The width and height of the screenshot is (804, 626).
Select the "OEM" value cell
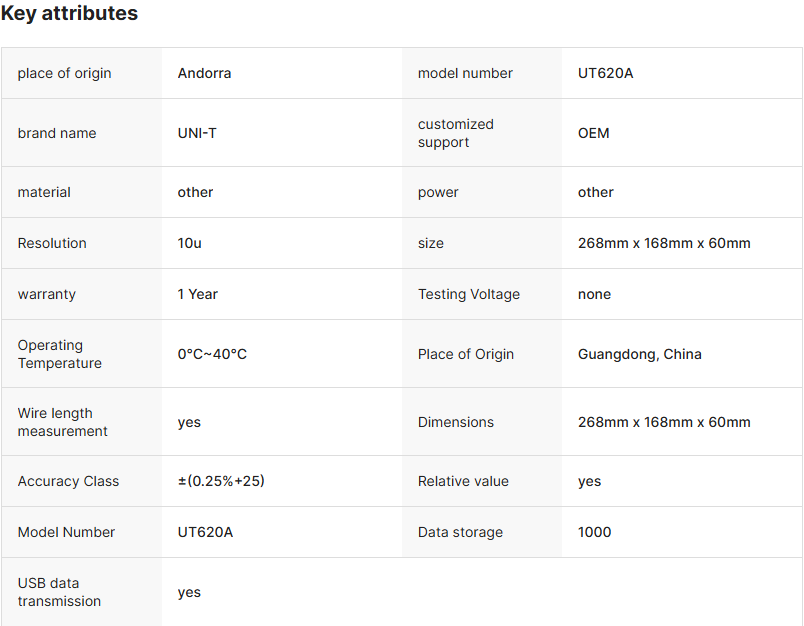(593, 133)
